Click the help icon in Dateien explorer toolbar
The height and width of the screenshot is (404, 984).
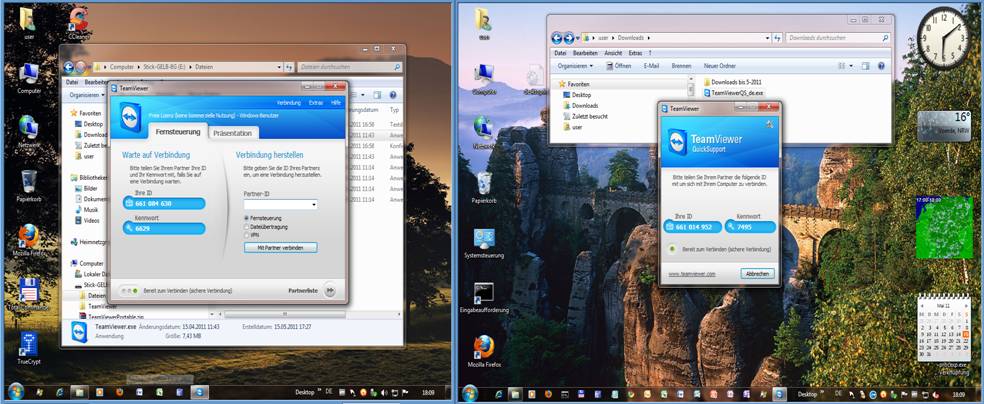point(393,95)
